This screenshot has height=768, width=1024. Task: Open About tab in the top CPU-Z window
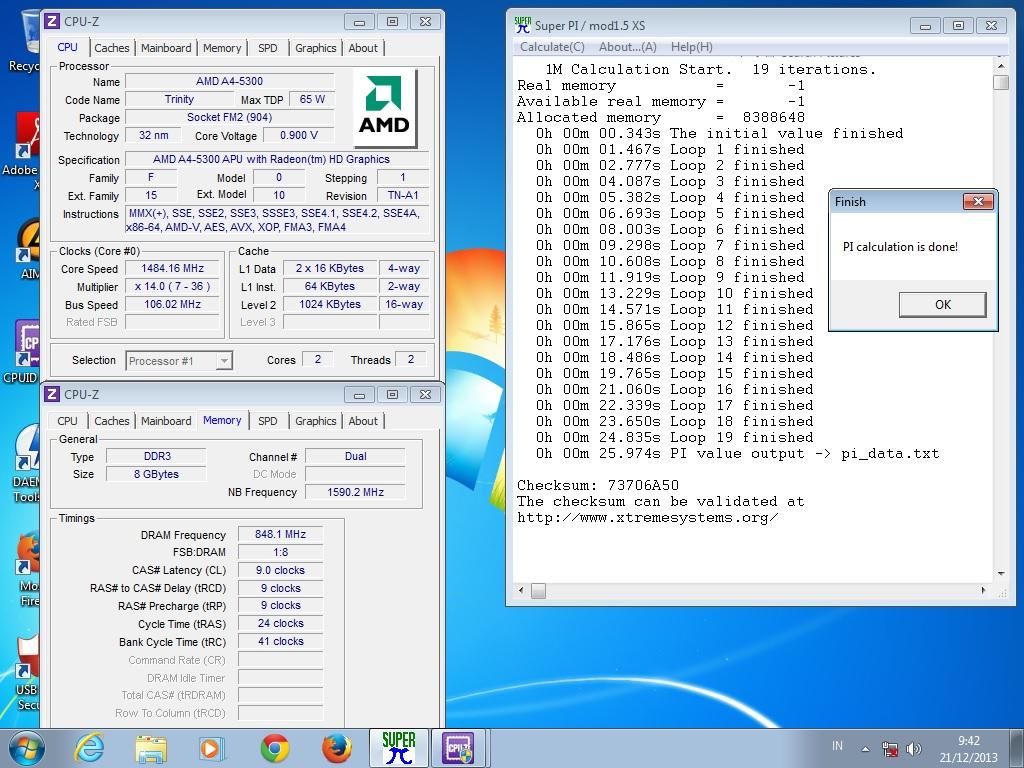(x=363, y=48)
